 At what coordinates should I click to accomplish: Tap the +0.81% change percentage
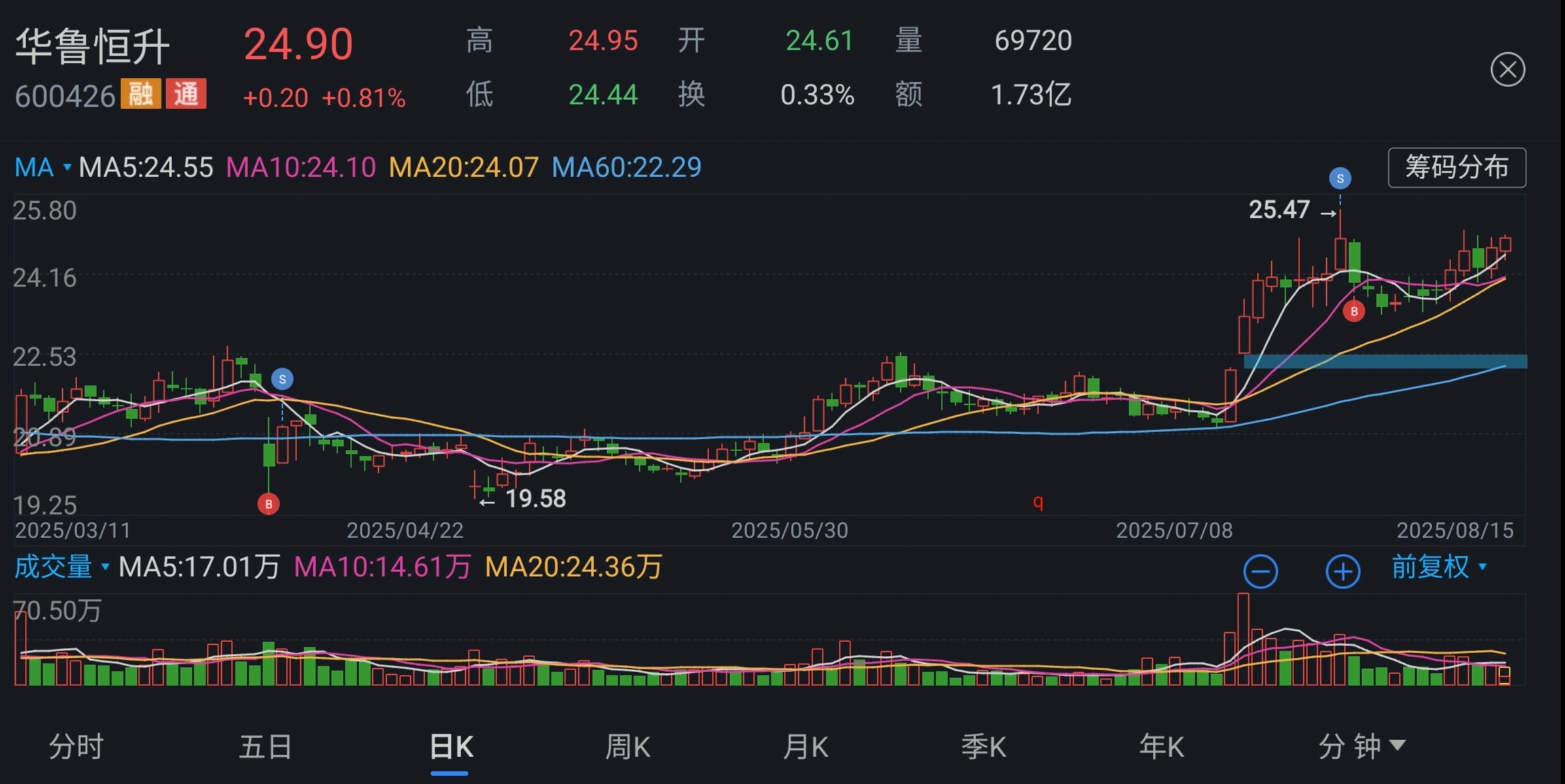[364, 98]
